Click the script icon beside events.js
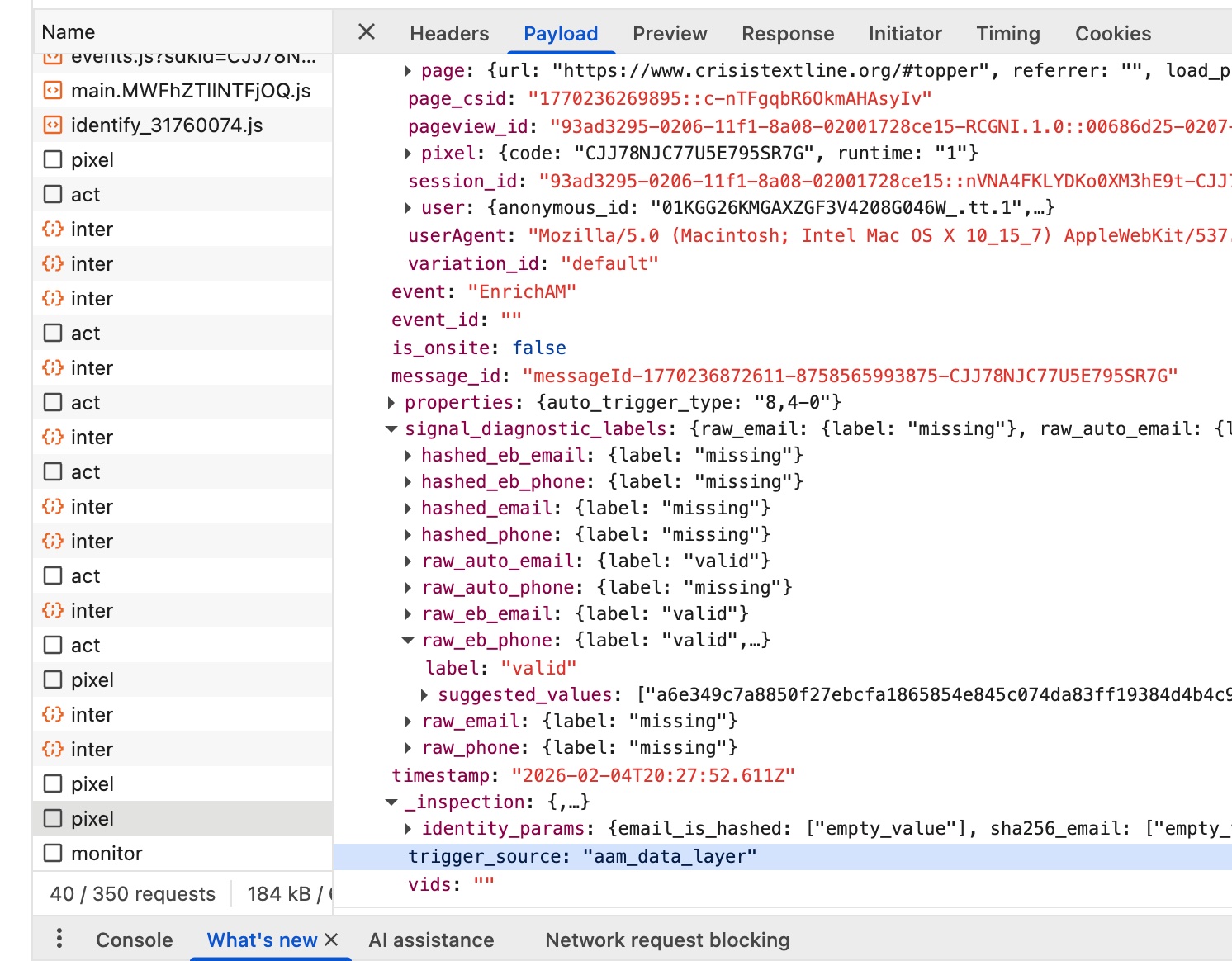 (x=53, y=56)
